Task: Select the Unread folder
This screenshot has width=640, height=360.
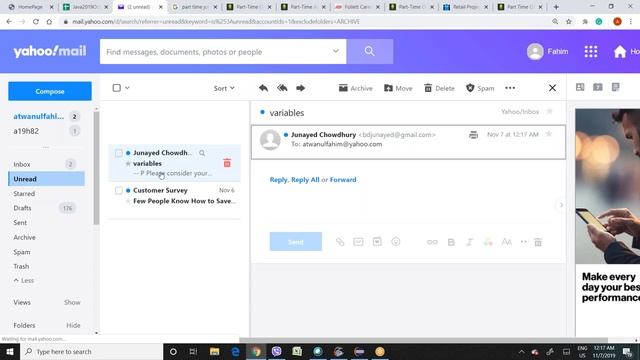Action: click(46, 179)
